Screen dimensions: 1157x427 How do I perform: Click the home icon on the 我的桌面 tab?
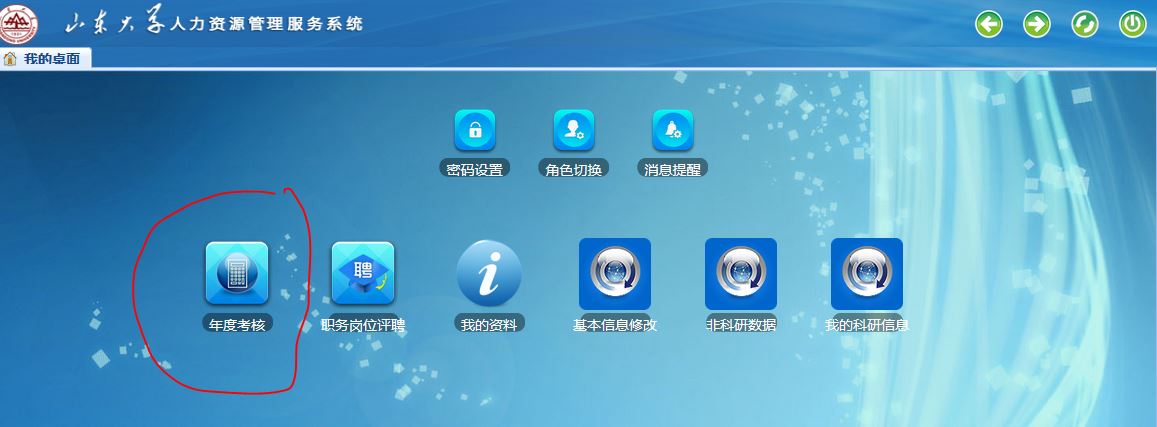(x=11, y=58)
